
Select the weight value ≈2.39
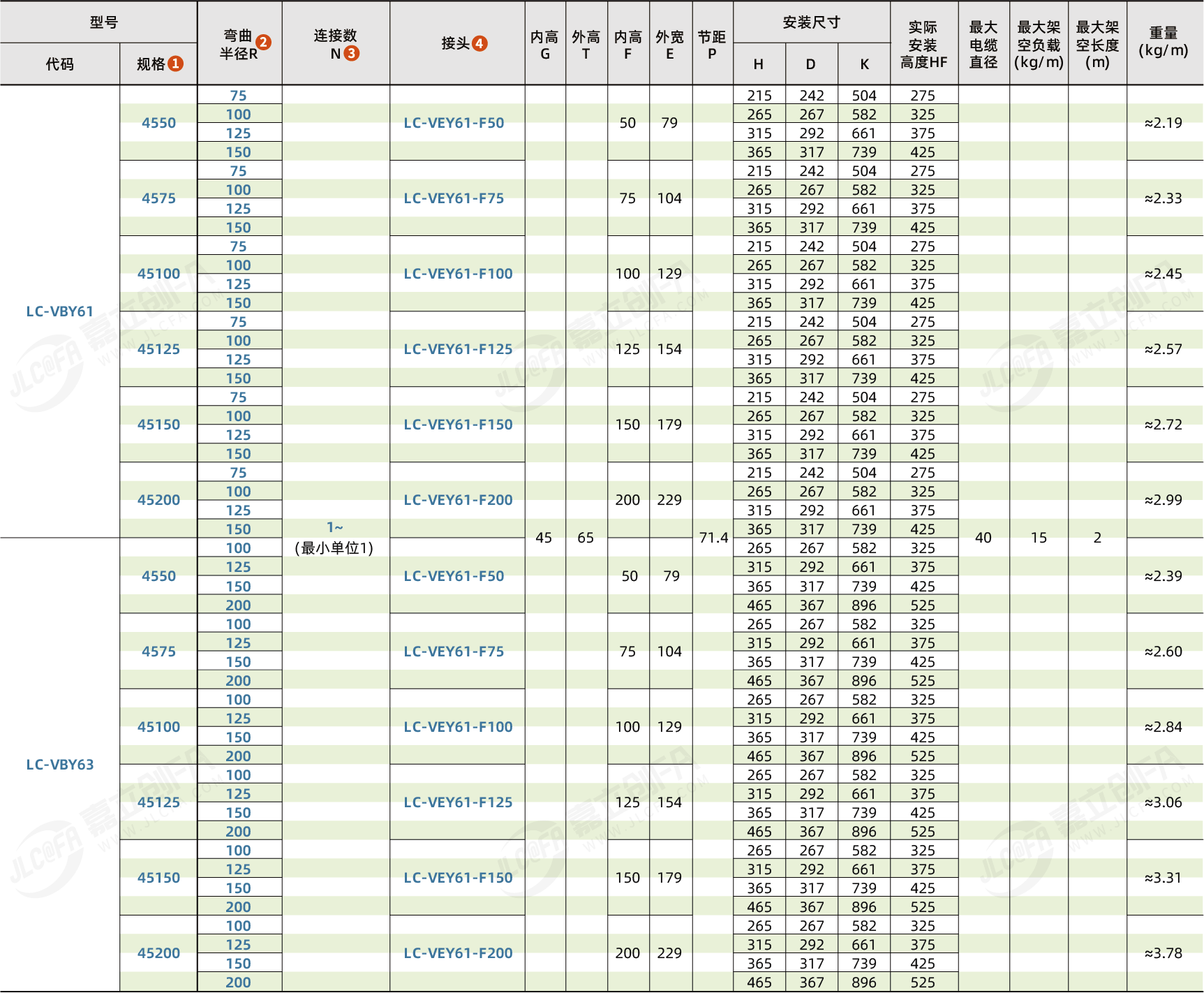(1164, 576)
